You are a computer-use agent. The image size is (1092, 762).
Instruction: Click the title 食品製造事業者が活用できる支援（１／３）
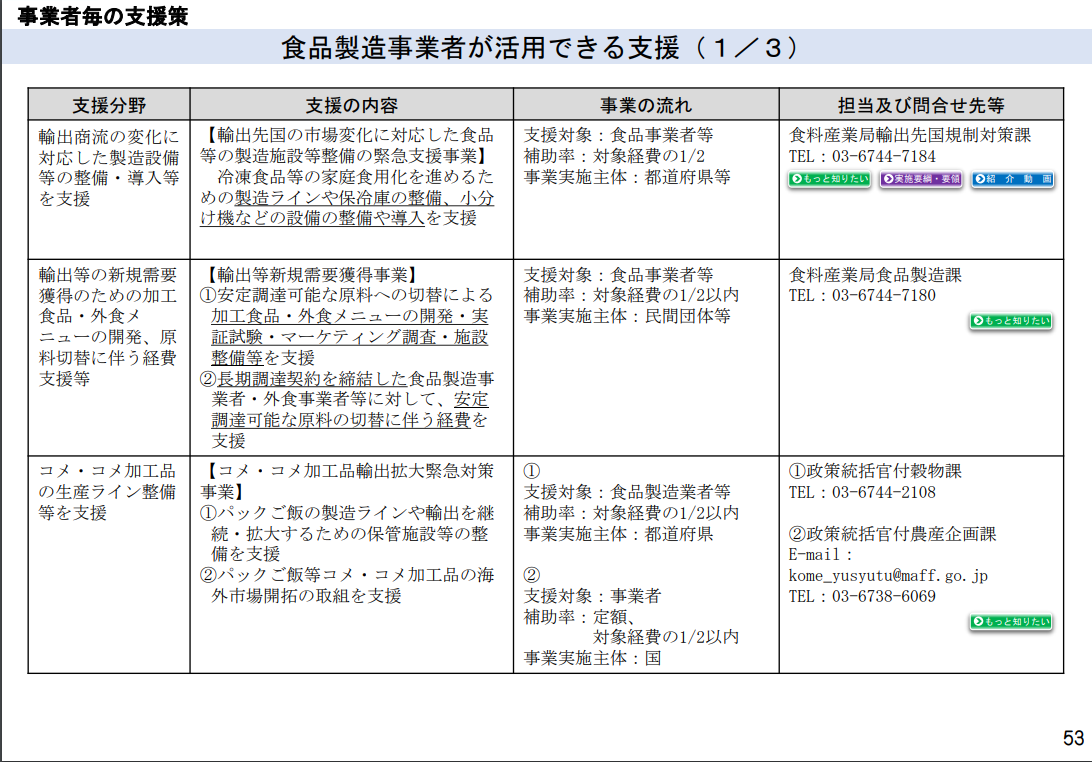[540, 47]
